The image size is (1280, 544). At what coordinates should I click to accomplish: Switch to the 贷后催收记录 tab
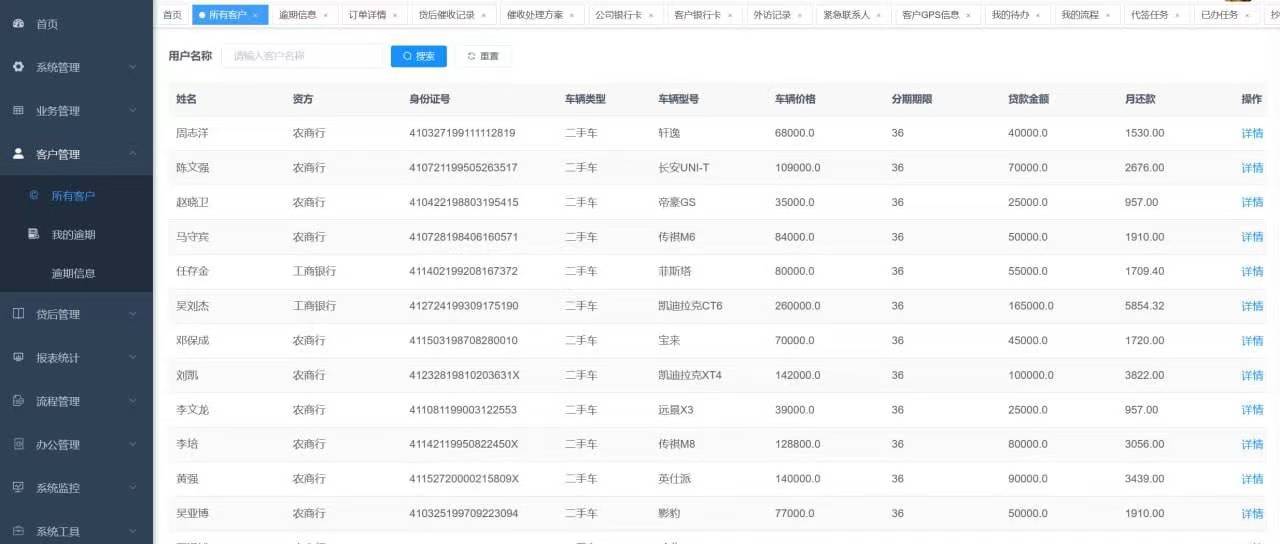coord(446,15)
